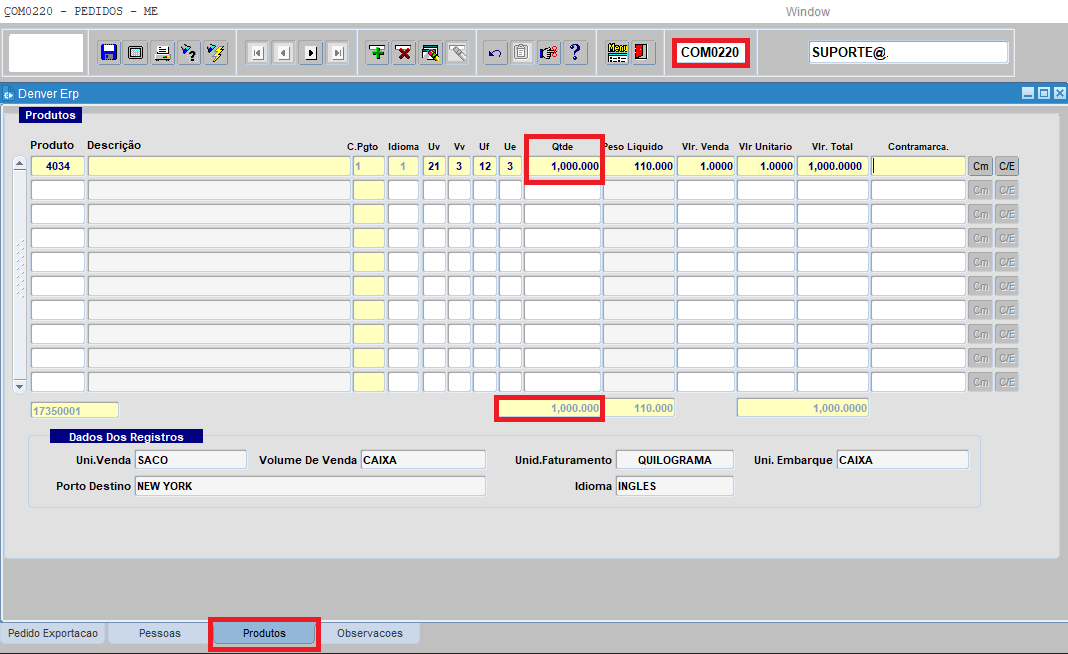Viewport: 1068px width, 654px height.
Task: Open the Window menu
Action: pos(808,12)
